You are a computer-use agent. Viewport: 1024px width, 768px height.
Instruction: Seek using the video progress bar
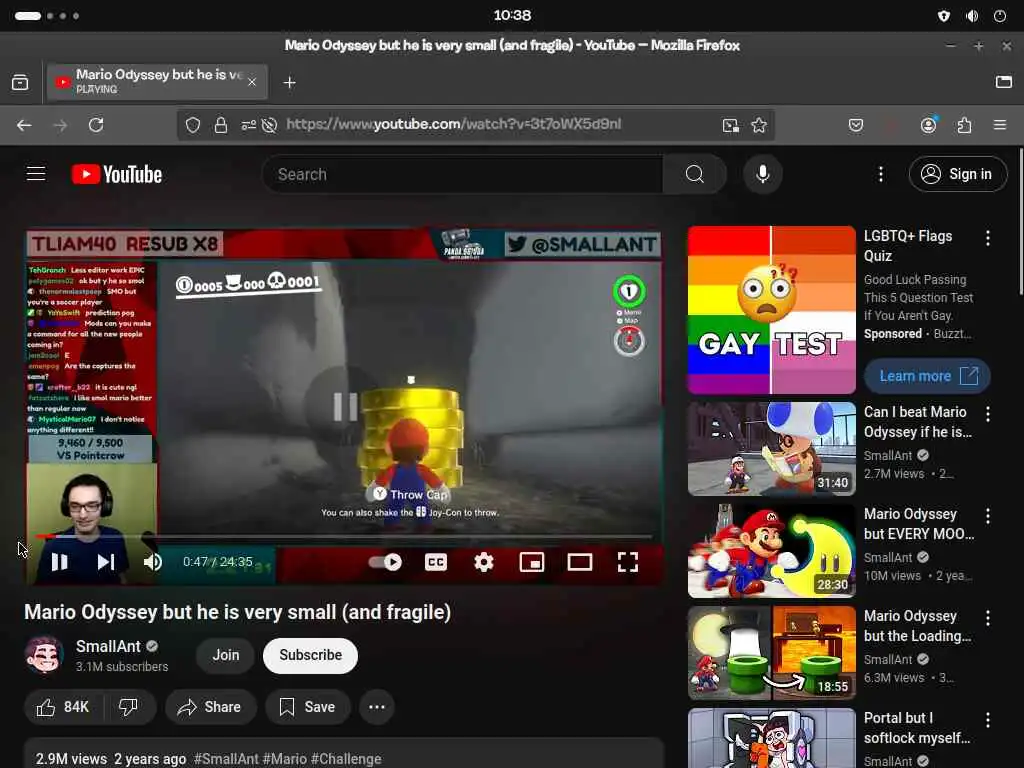[x=344, y=536]
